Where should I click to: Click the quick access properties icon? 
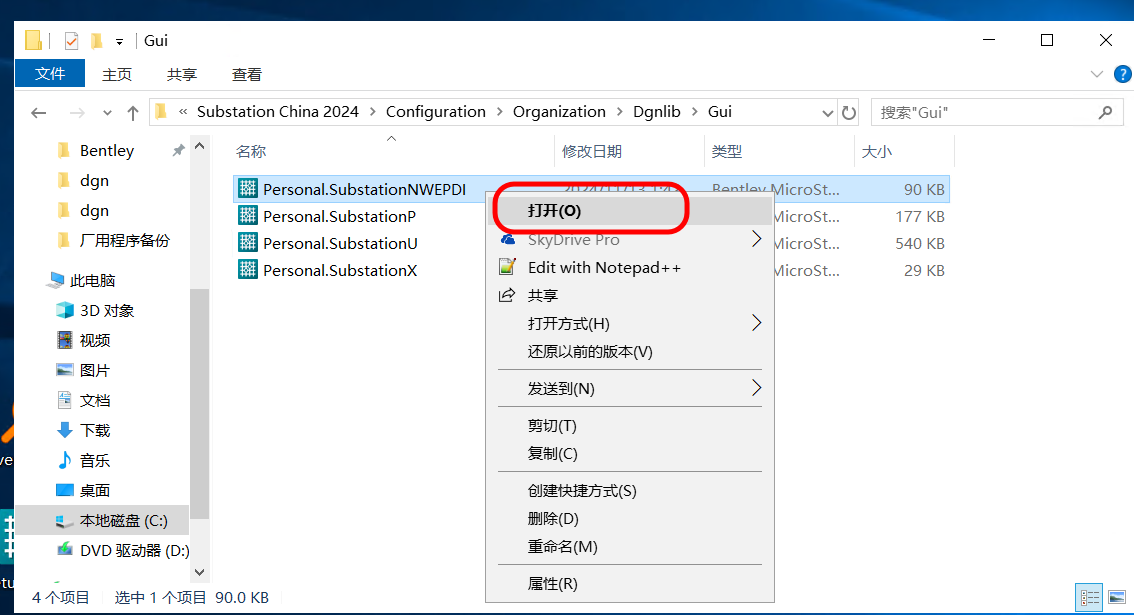click(x=71, y=41)
